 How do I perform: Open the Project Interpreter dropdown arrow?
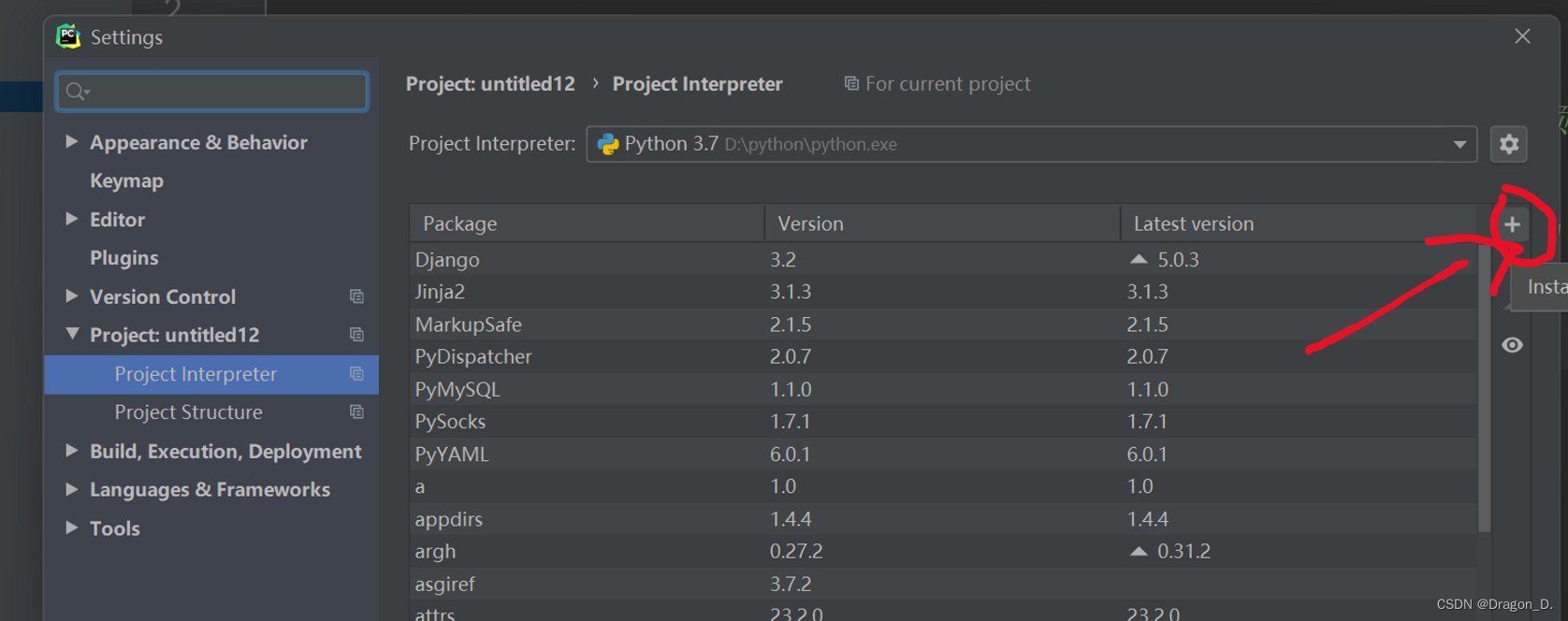pos(1459,144)
